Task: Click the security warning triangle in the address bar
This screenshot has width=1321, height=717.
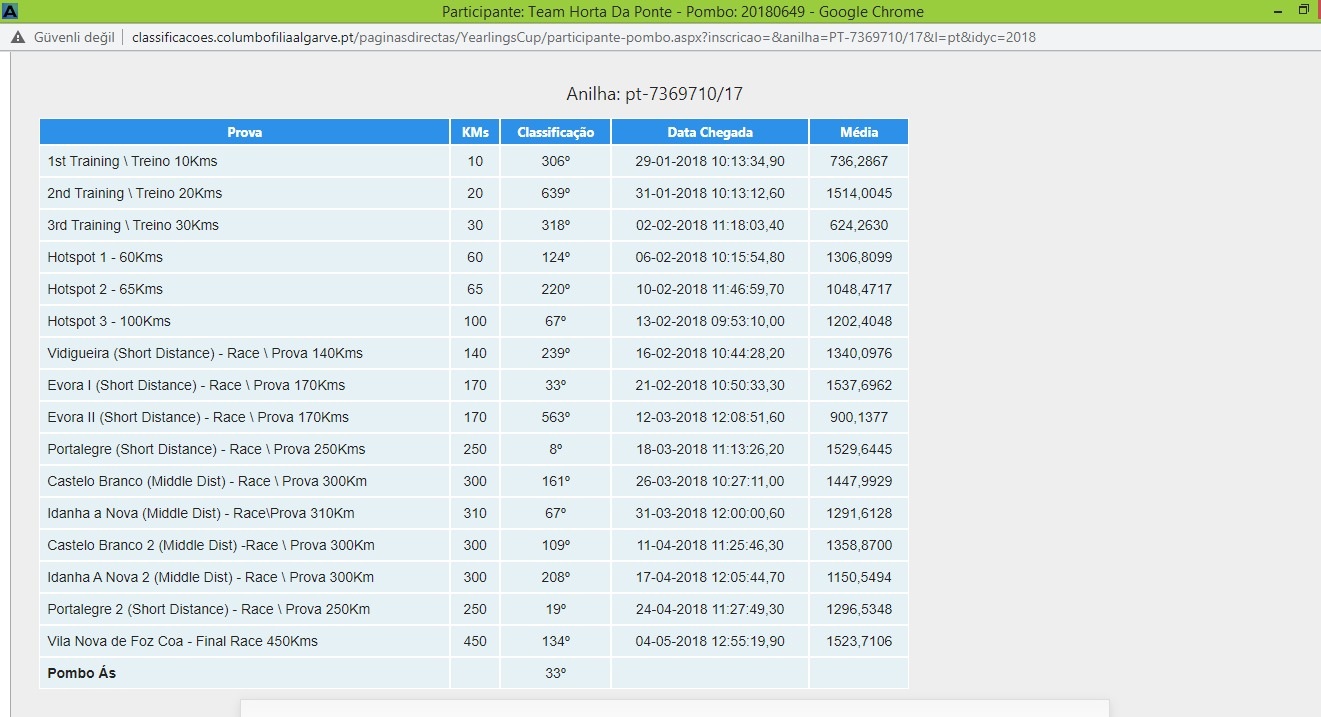Action: [x=17, y=37]
